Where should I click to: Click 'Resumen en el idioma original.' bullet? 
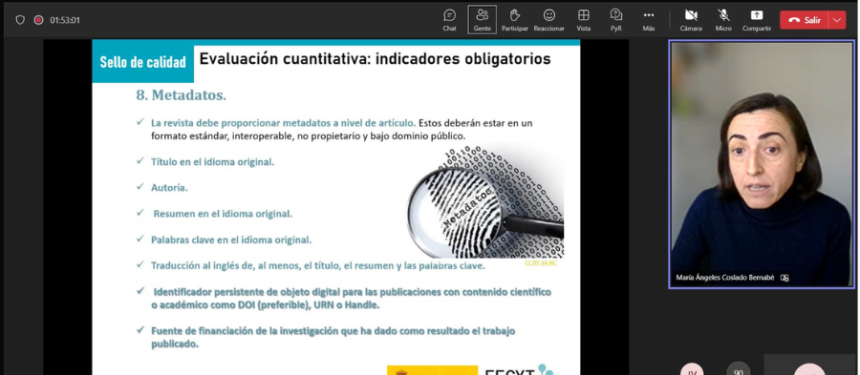(223, 213)
